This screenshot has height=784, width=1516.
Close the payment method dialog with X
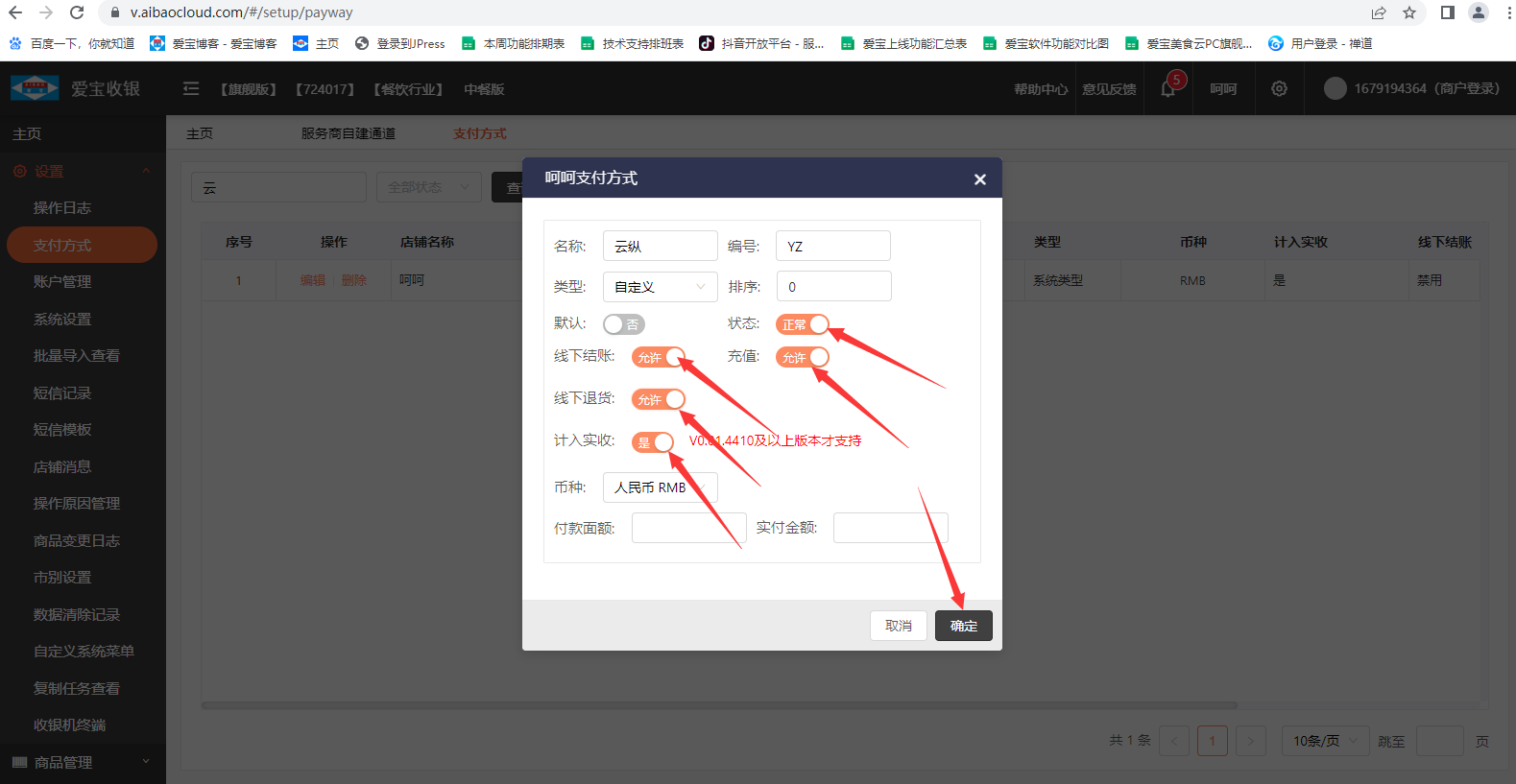point(979,179)
